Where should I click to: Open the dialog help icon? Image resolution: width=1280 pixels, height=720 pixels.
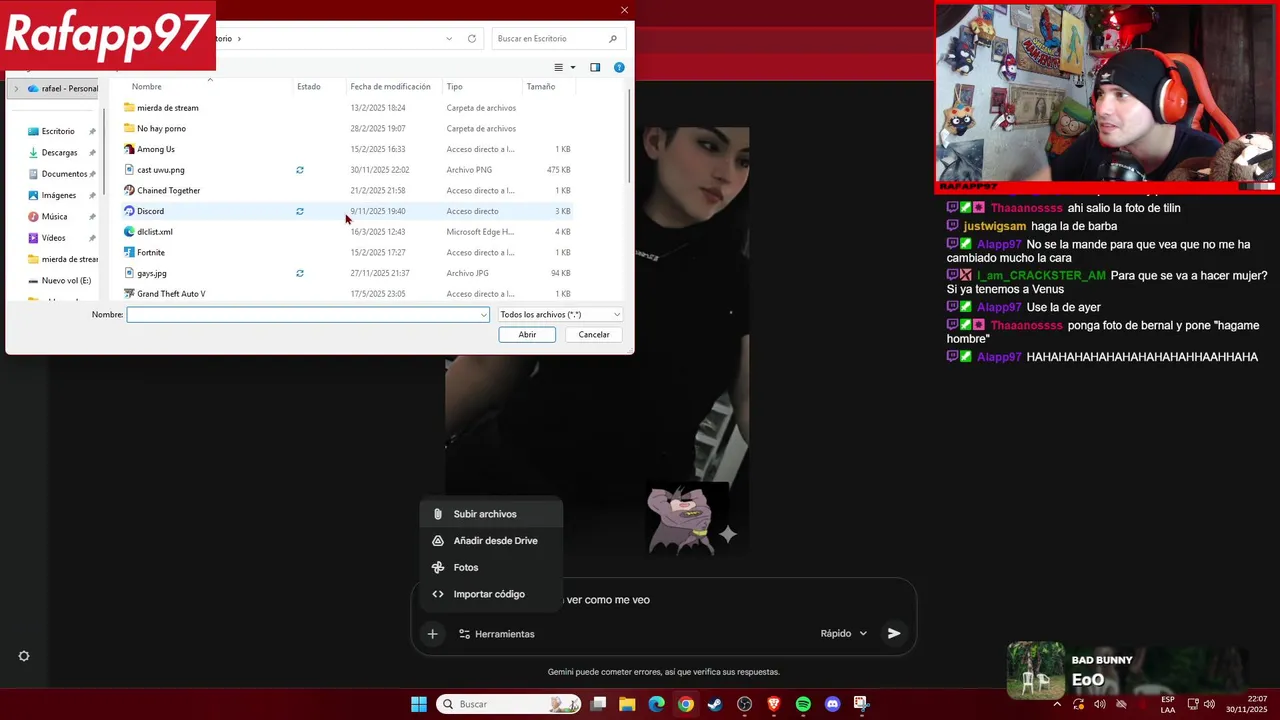coord(619,67)
